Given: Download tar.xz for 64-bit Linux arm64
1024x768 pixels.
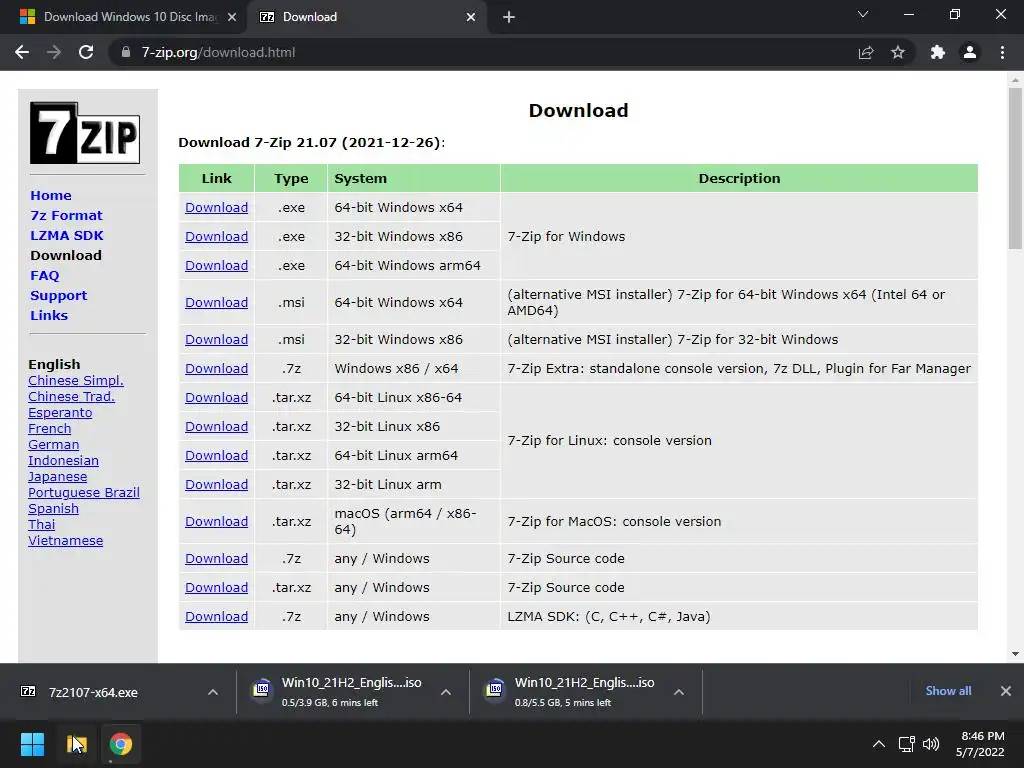Looking at the screenshot, I should [216, 456].
